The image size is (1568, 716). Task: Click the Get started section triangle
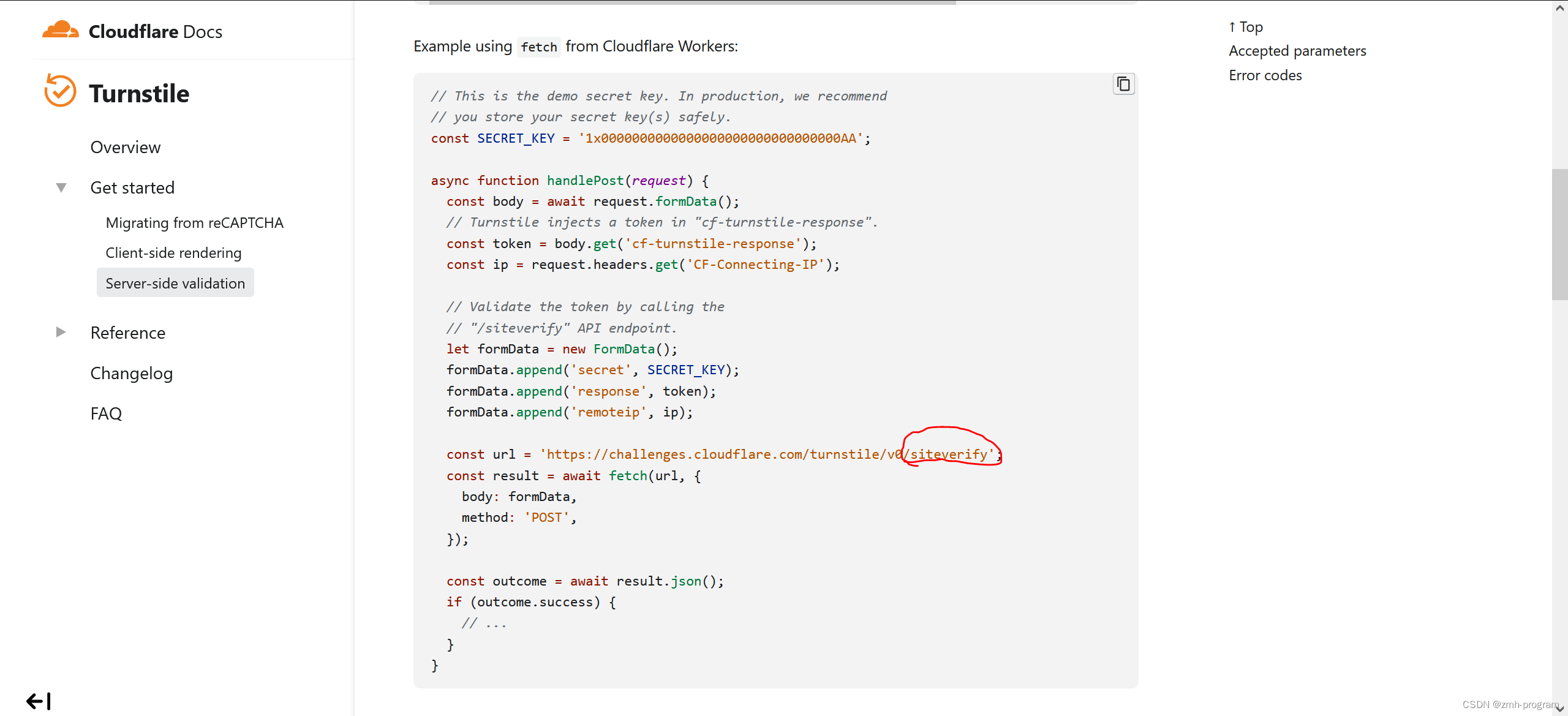(61, 187)
